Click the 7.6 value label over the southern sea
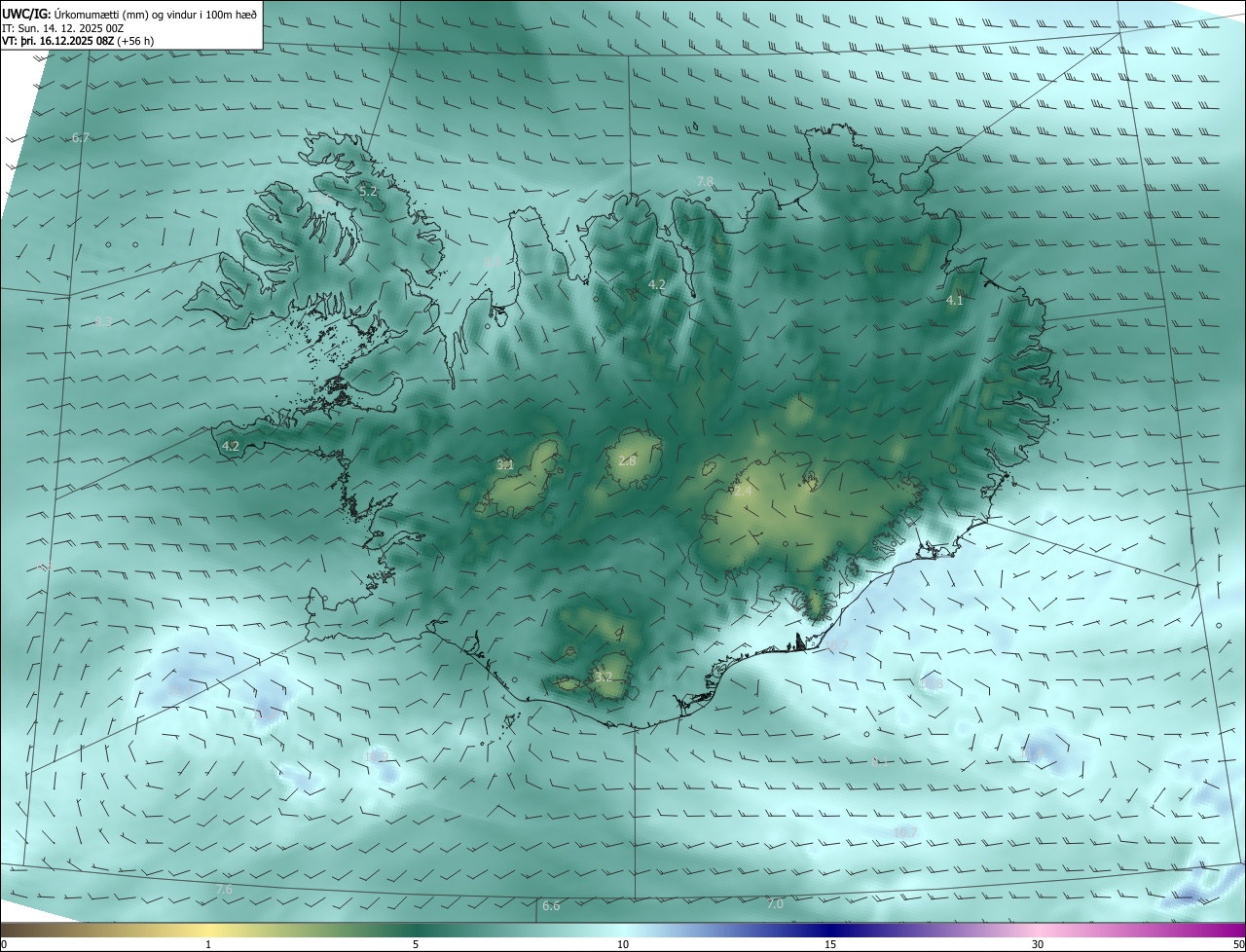1246x952 pixels. pos(224,890)
